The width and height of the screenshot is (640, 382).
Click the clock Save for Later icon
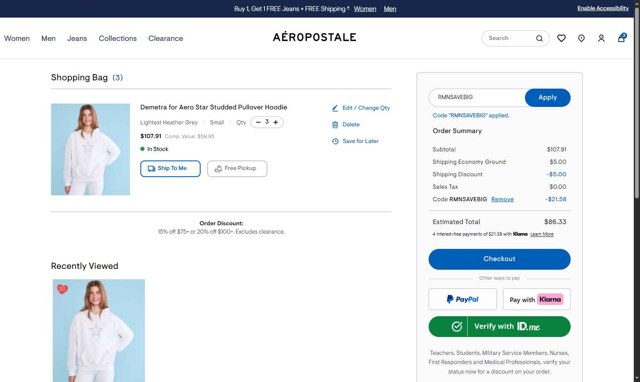335,141
